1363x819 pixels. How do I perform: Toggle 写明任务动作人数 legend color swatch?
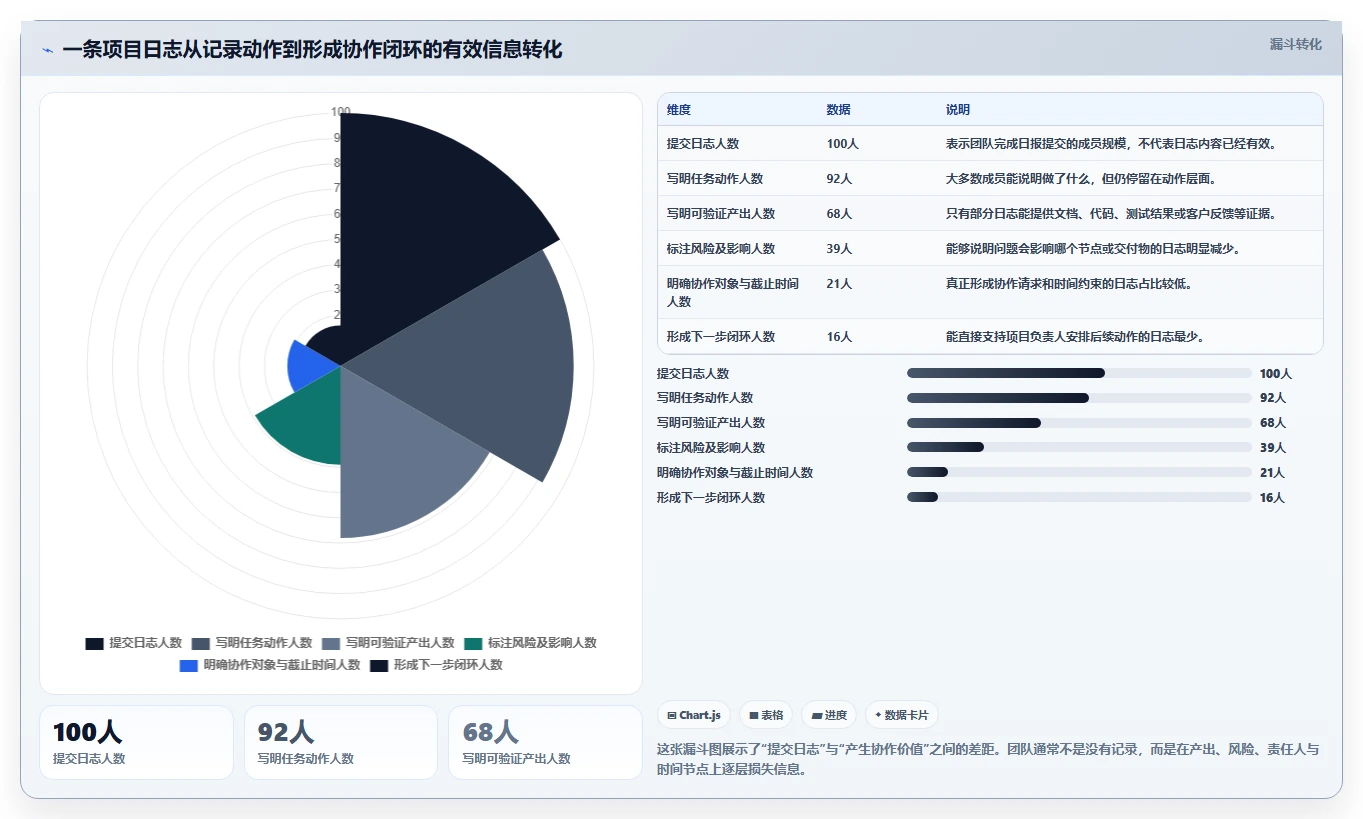tap(201, 643)
